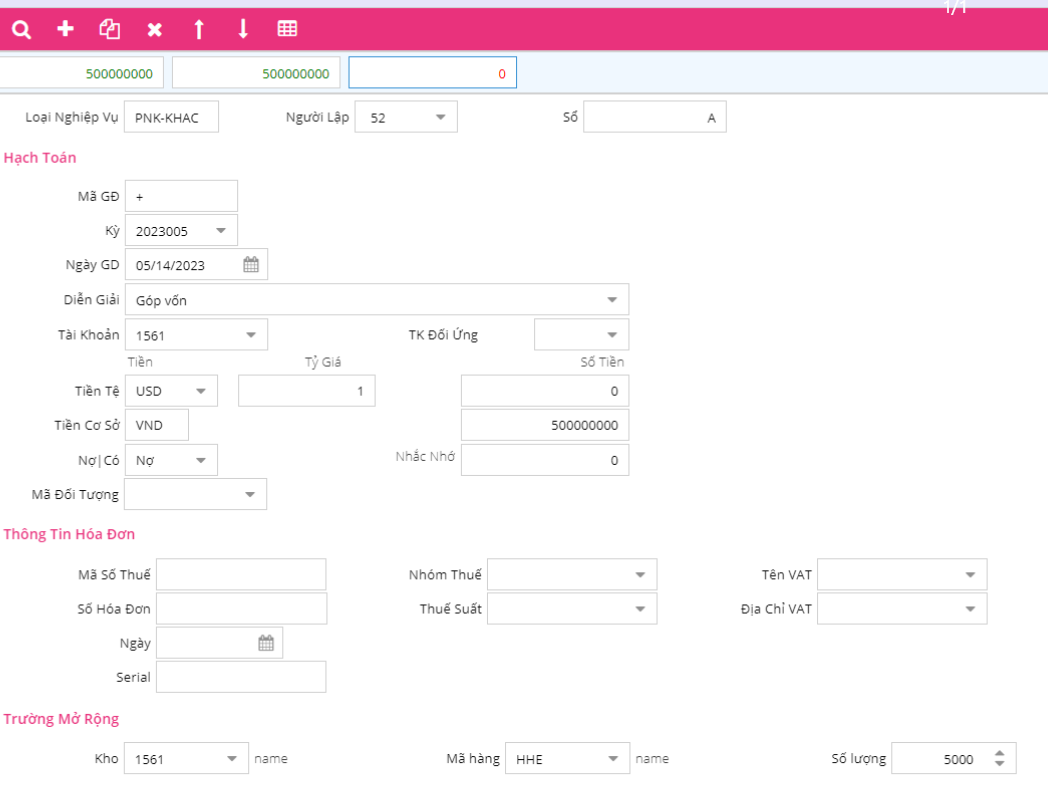Move to previous record with up arrow
Image resolution: width=1048 pixels, height=809 pixels.
198,29
